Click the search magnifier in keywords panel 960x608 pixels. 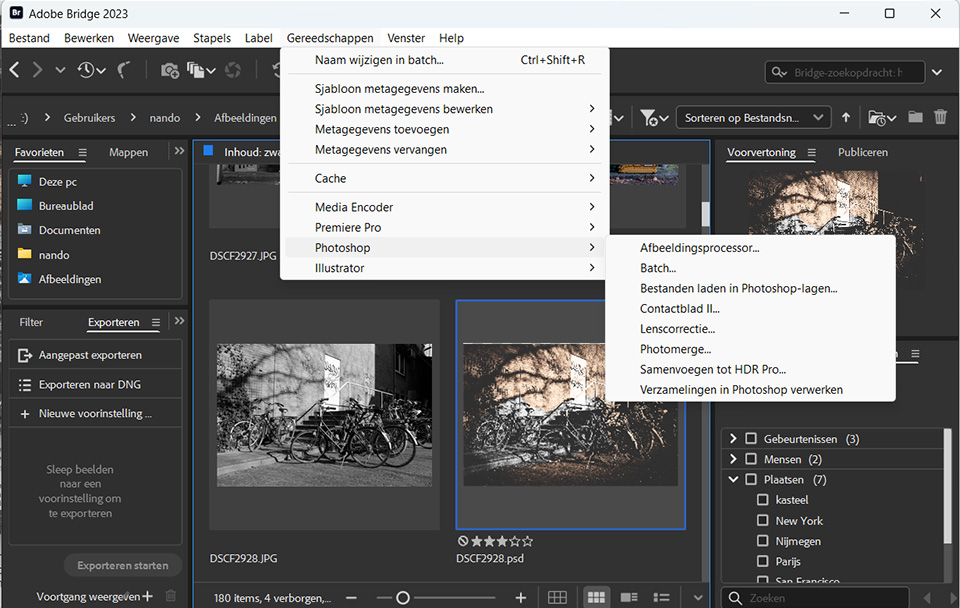(x=735, y=598)
